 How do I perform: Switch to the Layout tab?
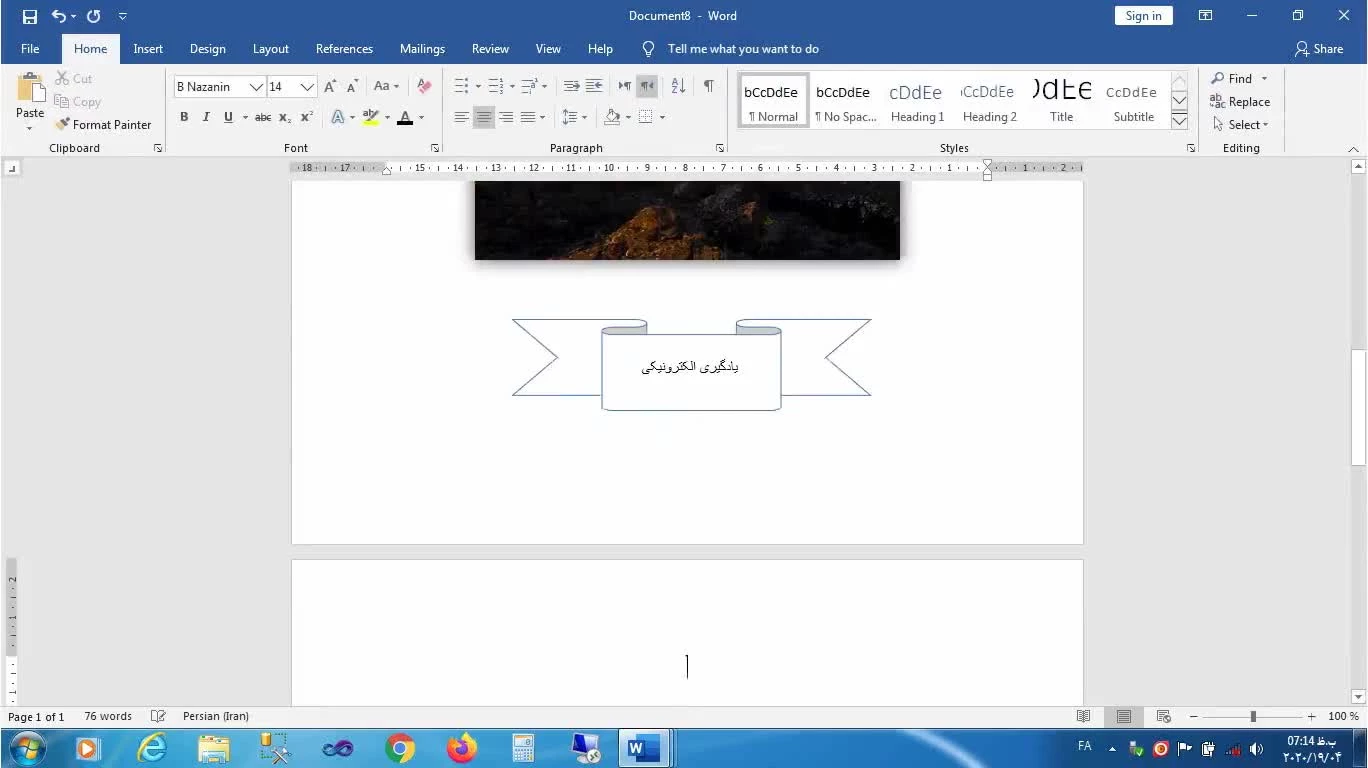click(x=270, y=49)
